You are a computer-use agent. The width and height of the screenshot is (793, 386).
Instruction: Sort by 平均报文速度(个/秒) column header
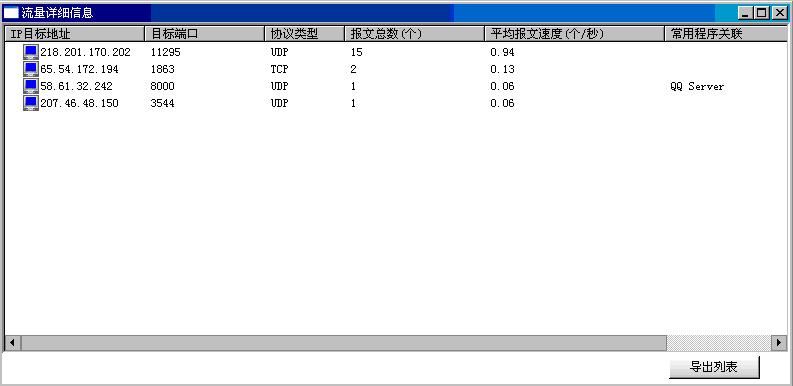click(575, 34)
